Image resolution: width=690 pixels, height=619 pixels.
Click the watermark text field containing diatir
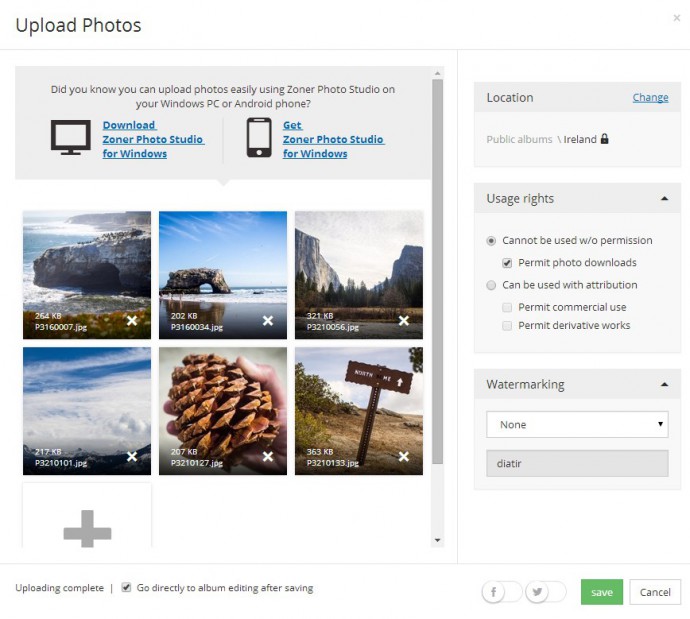click(577, 463)
